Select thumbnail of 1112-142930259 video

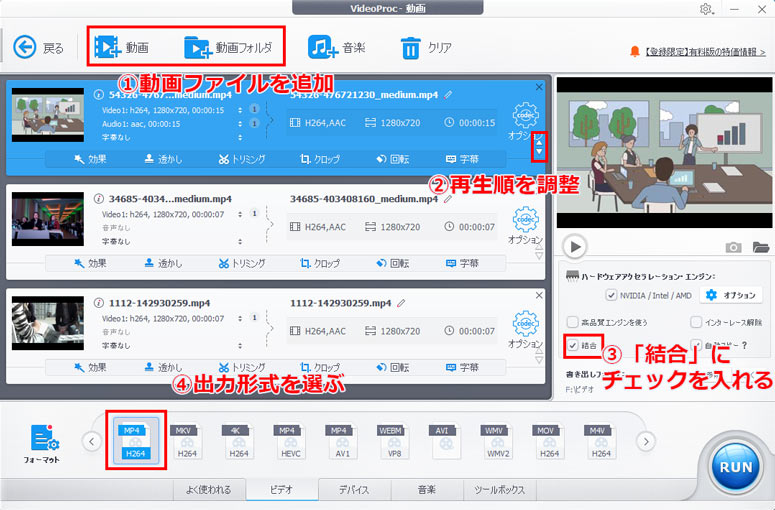coord(48,323)
